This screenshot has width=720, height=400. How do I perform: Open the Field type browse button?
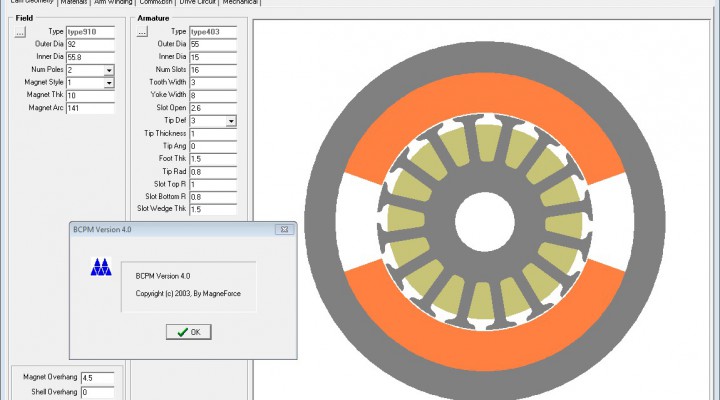[x=19, y=32]
